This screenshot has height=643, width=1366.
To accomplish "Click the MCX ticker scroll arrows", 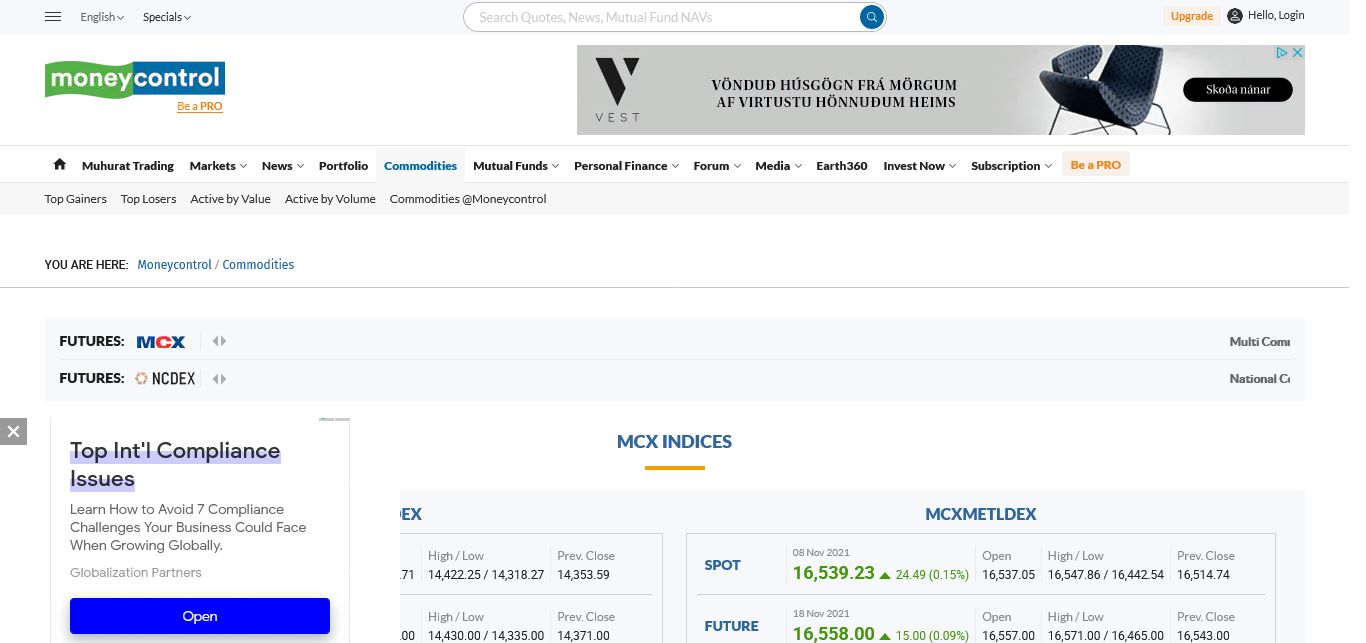I will [219, 342].
